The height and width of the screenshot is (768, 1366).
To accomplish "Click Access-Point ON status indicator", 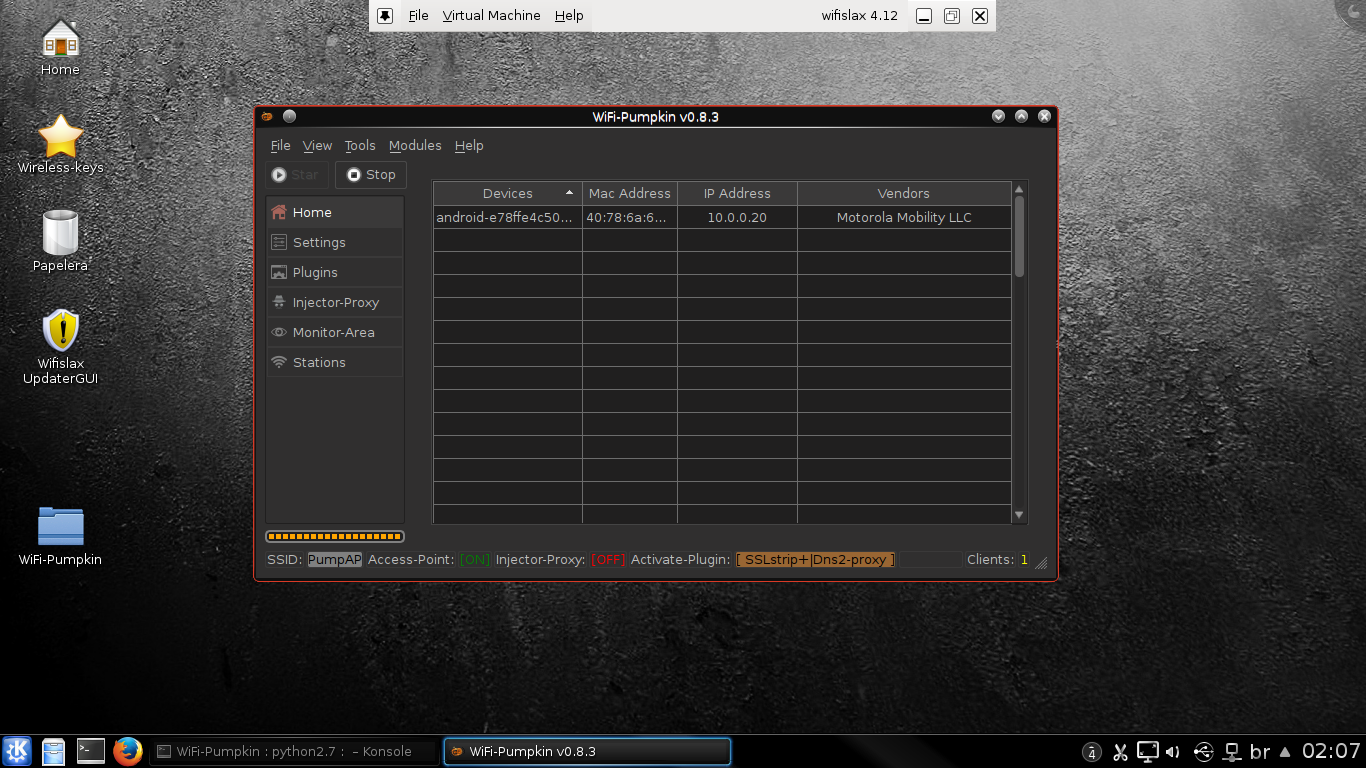I will pyautogui.click(x=475, y=560).
